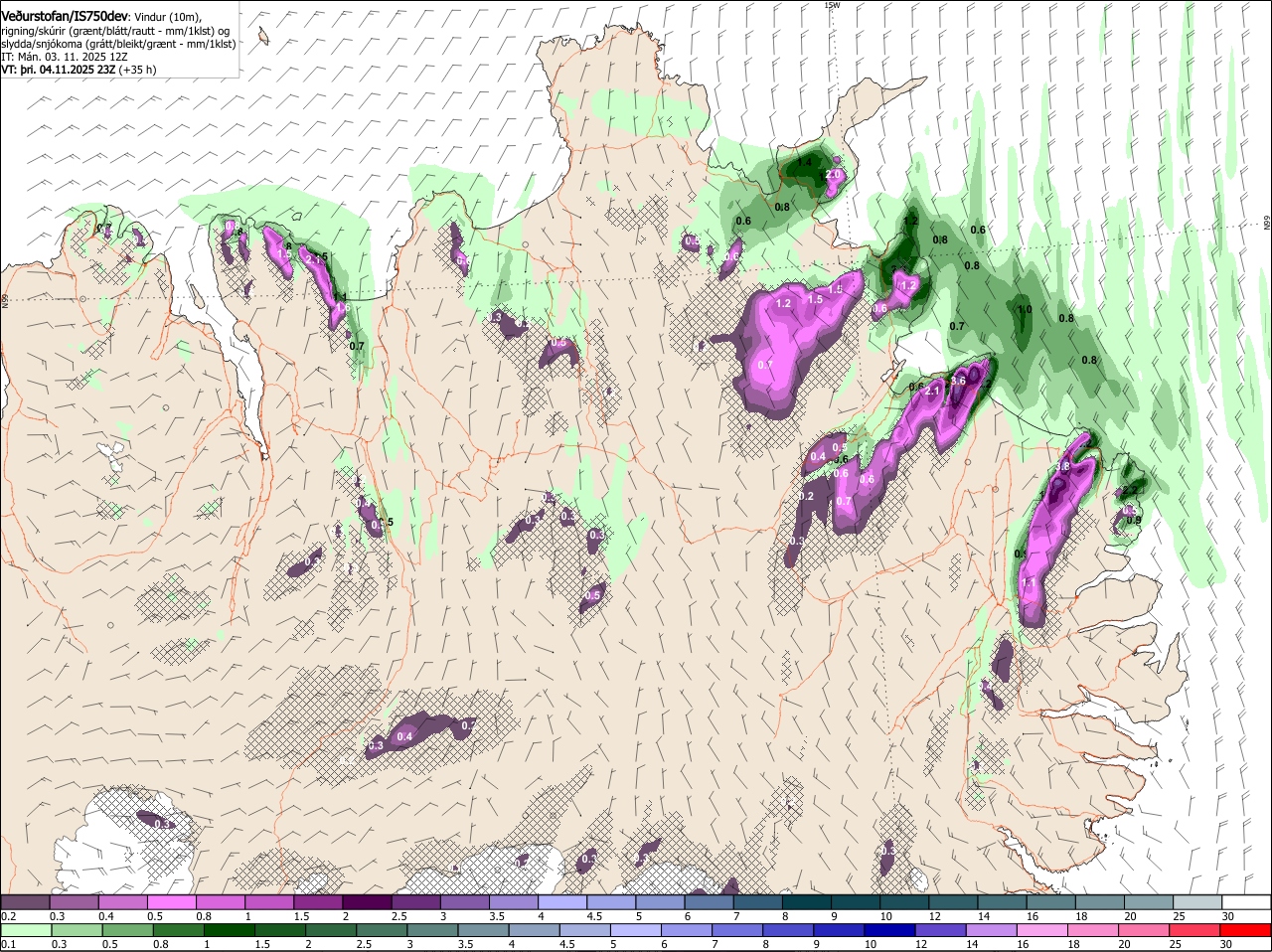Click the 3.6 precipitation value on the map
1272x952 pixels.
[x=959, y=381]
